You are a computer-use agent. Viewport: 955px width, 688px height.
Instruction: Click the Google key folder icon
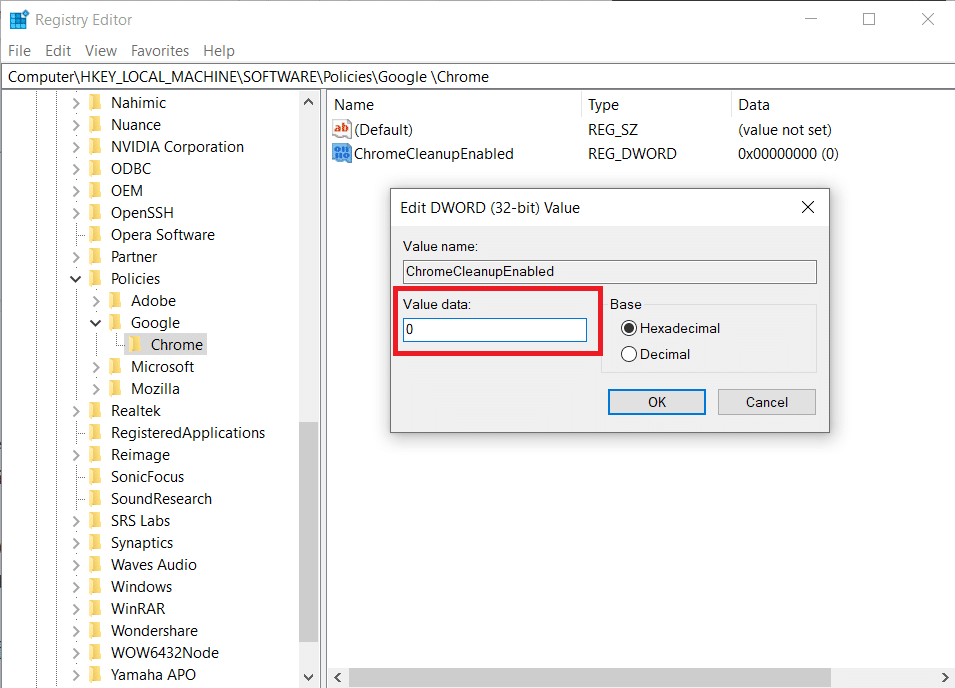pos(116,323)
